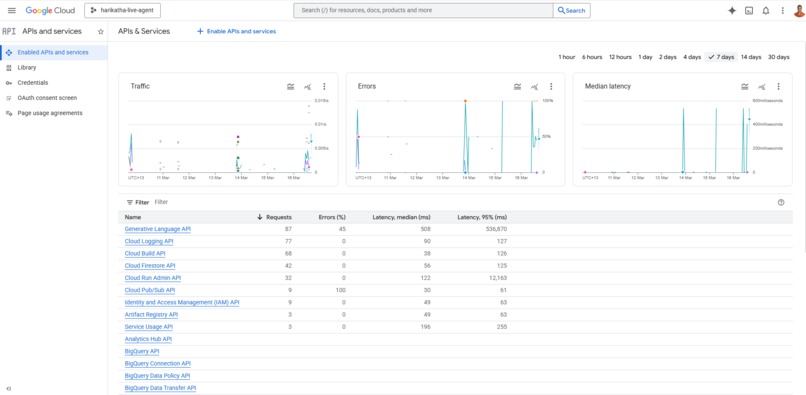Select the 6 hours time range
The image size is (806, 395).
click(592, 57)
